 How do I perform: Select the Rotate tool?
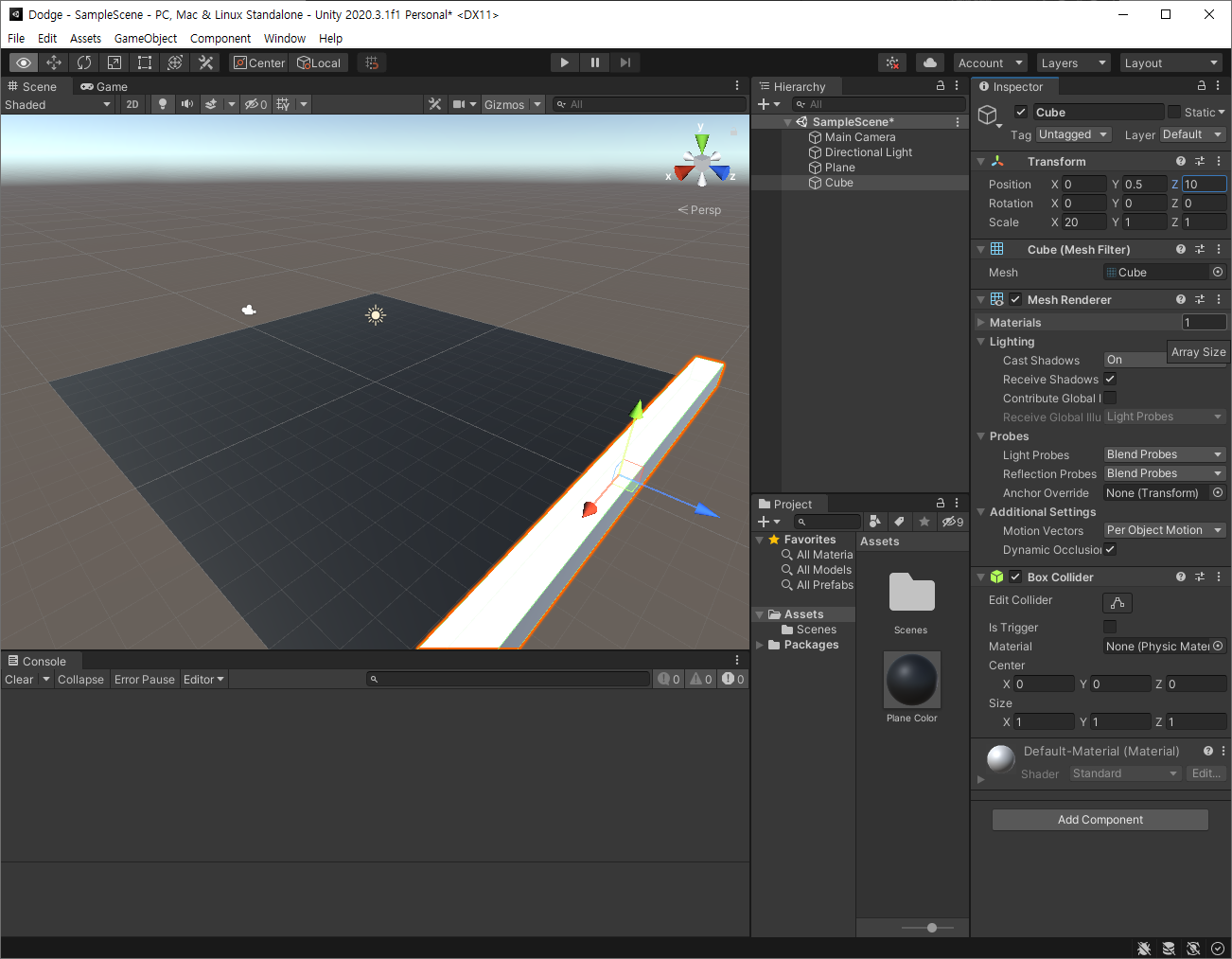[x=84, y=62]
